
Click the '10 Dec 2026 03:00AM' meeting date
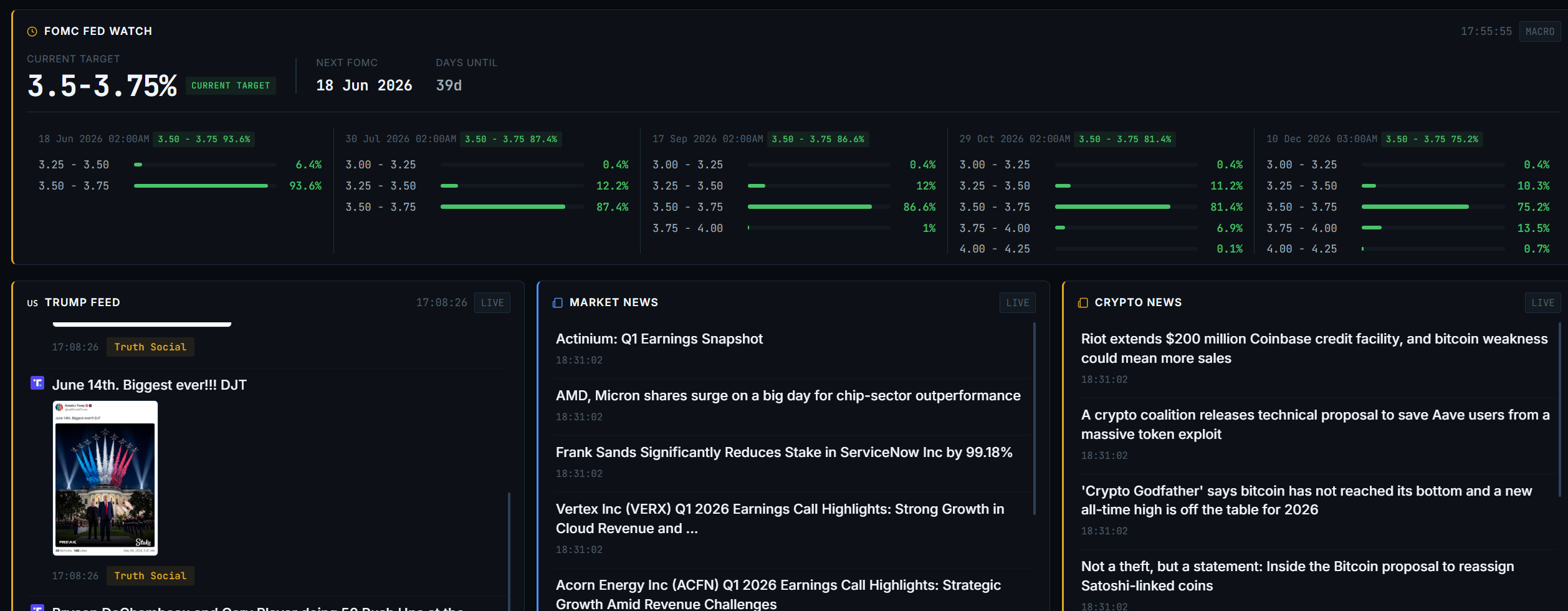[1322, 139]
